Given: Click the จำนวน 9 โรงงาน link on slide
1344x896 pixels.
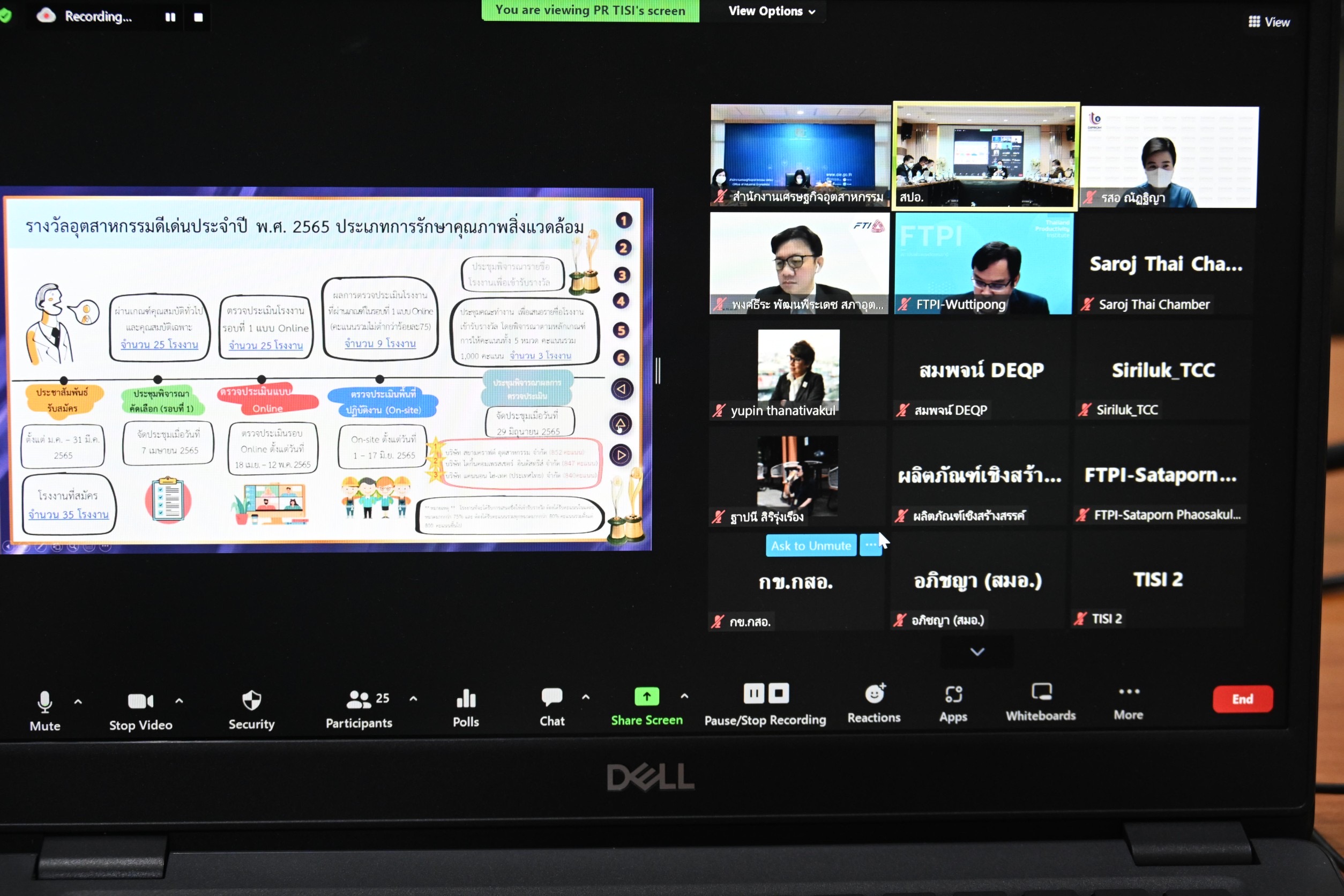Looking at the screenshot, I should (x=380, y=344).
